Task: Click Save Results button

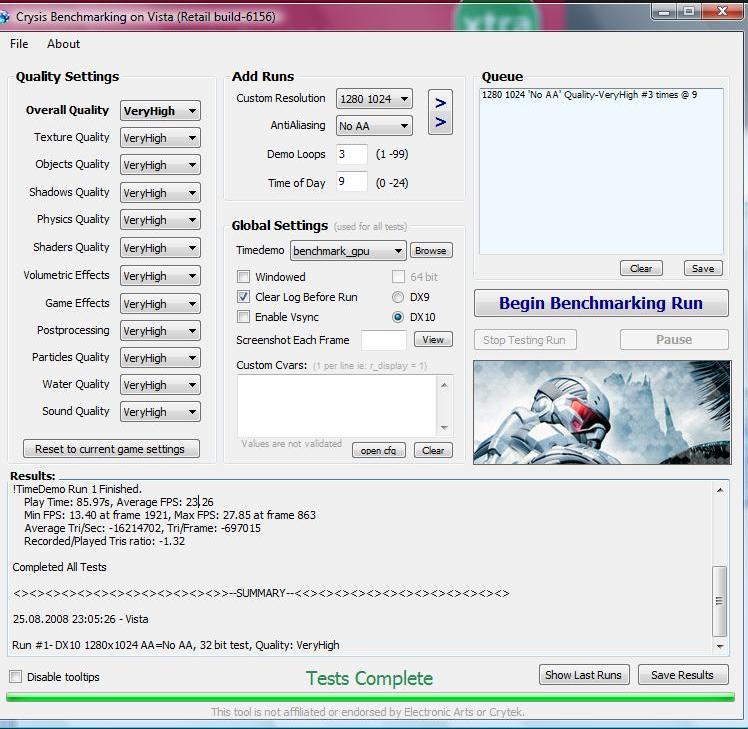Action: [x=683, y=675]
